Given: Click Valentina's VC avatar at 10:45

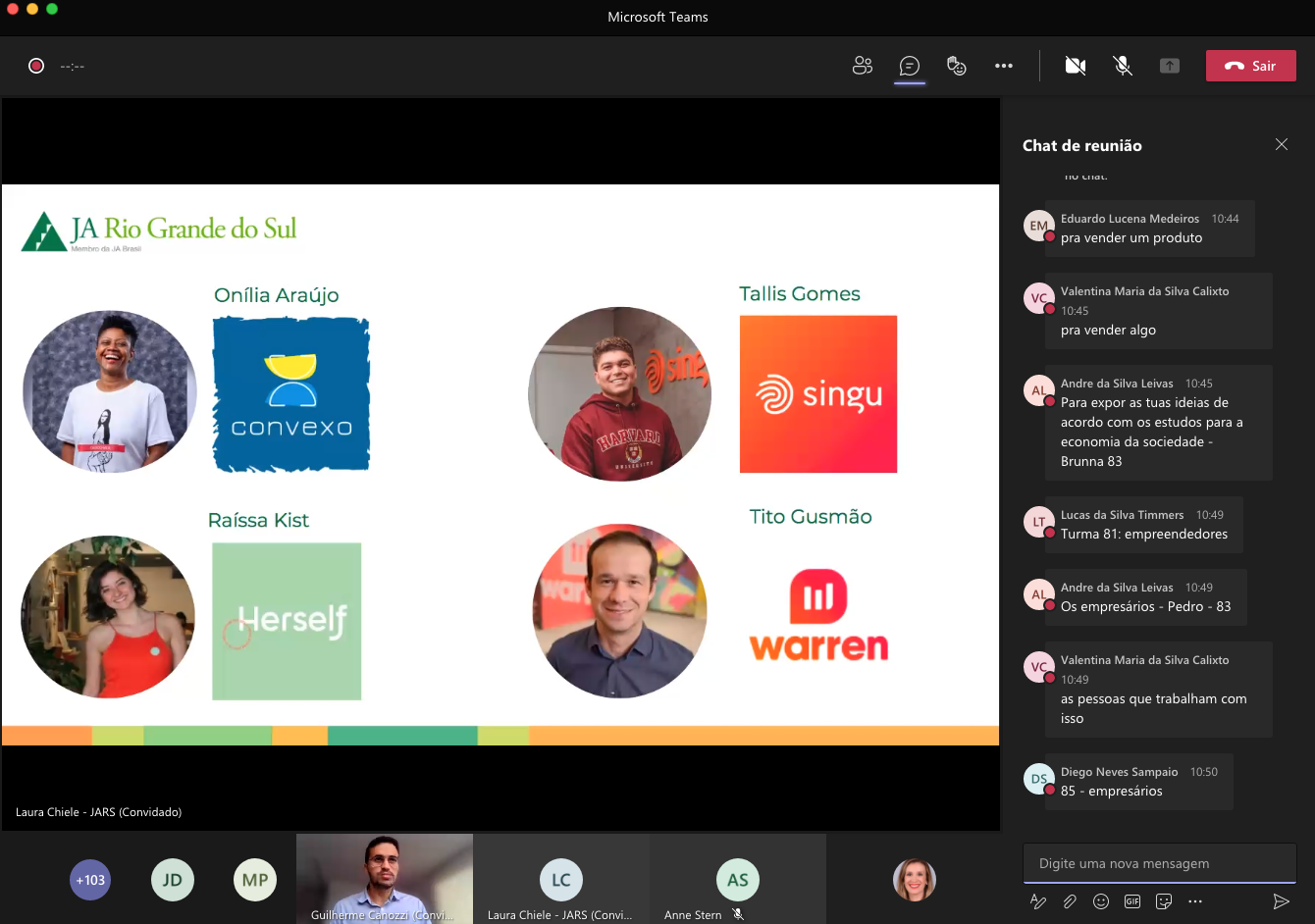Looking at the screenshot, I should [1038, 298].
